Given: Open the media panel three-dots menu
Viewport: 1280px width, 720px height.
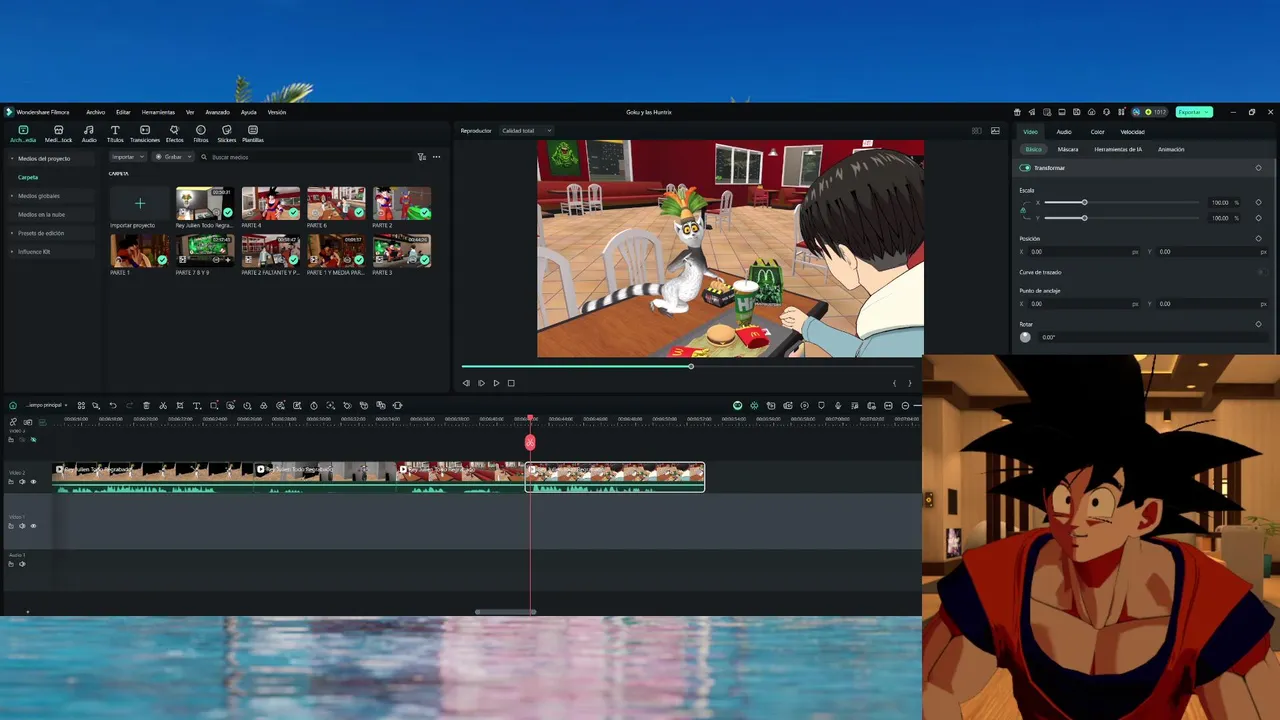Looking at the screenshot, I should click(x=436, y=157).
